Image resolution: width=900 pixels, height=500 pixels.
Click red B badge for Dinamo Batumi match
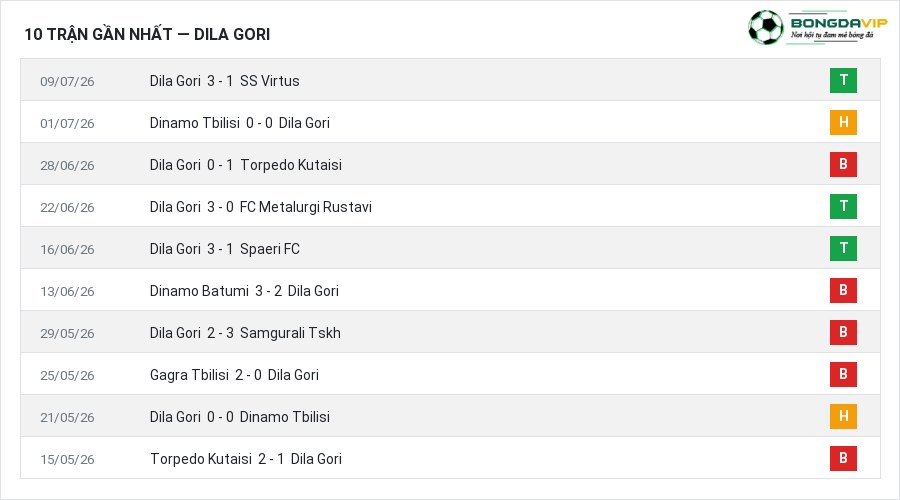pos(843,290)
